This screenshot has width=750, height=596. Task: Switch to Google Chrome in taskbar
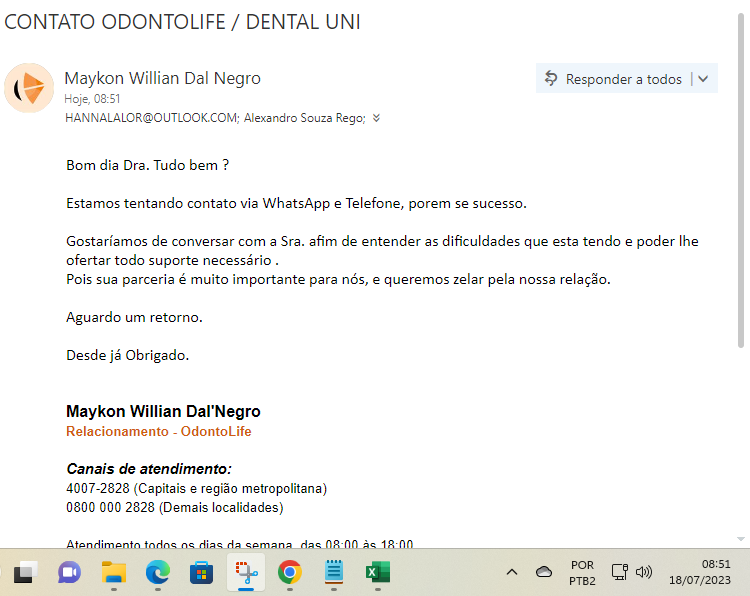pyautogui.click(x=290, y=572)
